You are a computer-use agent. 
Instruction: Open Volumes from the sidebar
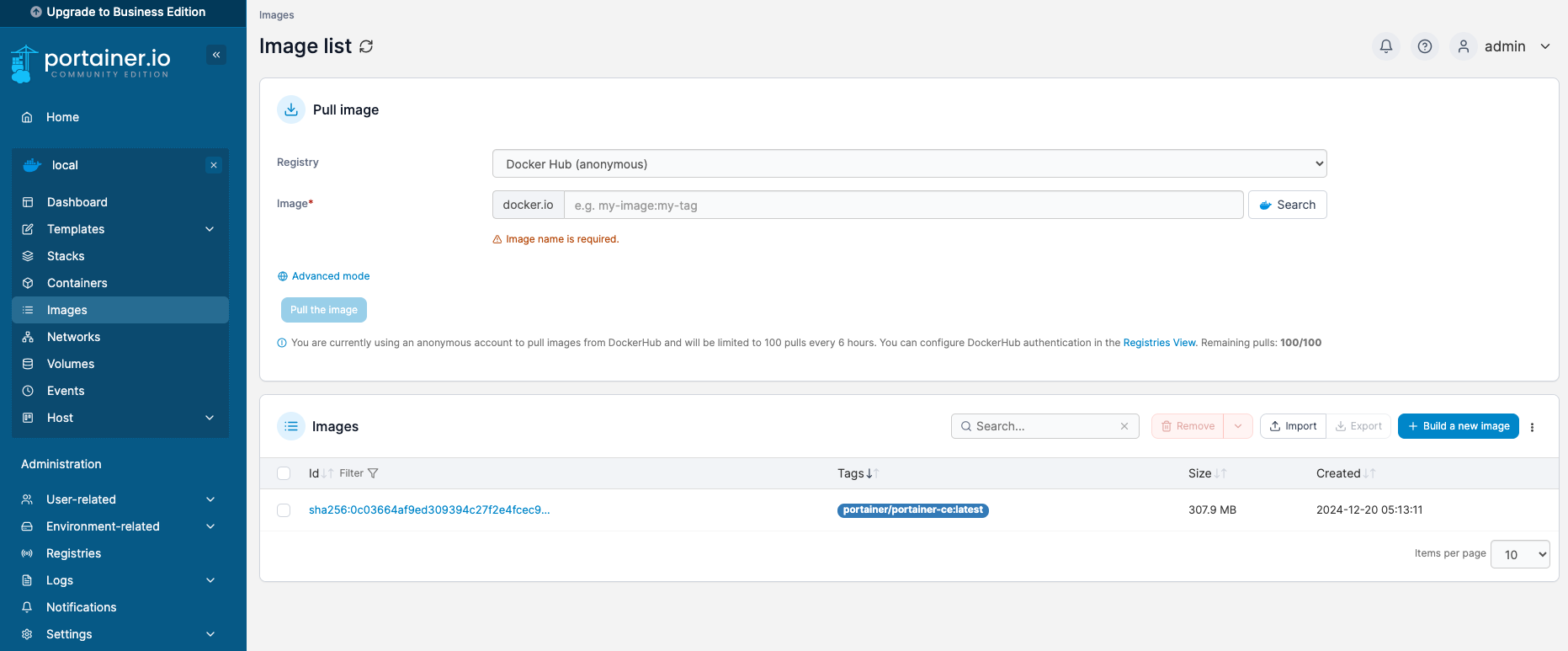[x=71, y=364]
